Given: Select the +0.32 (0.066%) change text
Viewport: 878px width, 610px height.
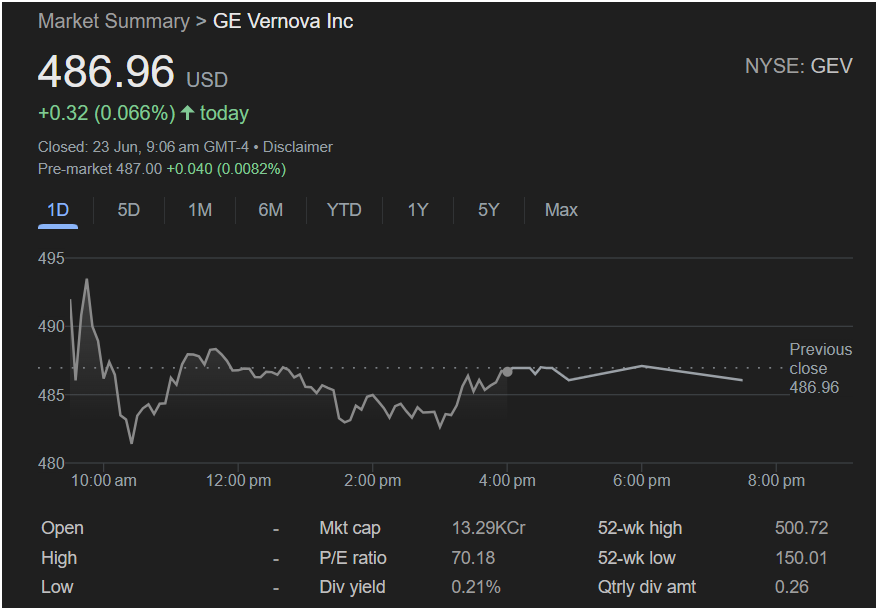Looking at the screenshot, I should (106, 113).
